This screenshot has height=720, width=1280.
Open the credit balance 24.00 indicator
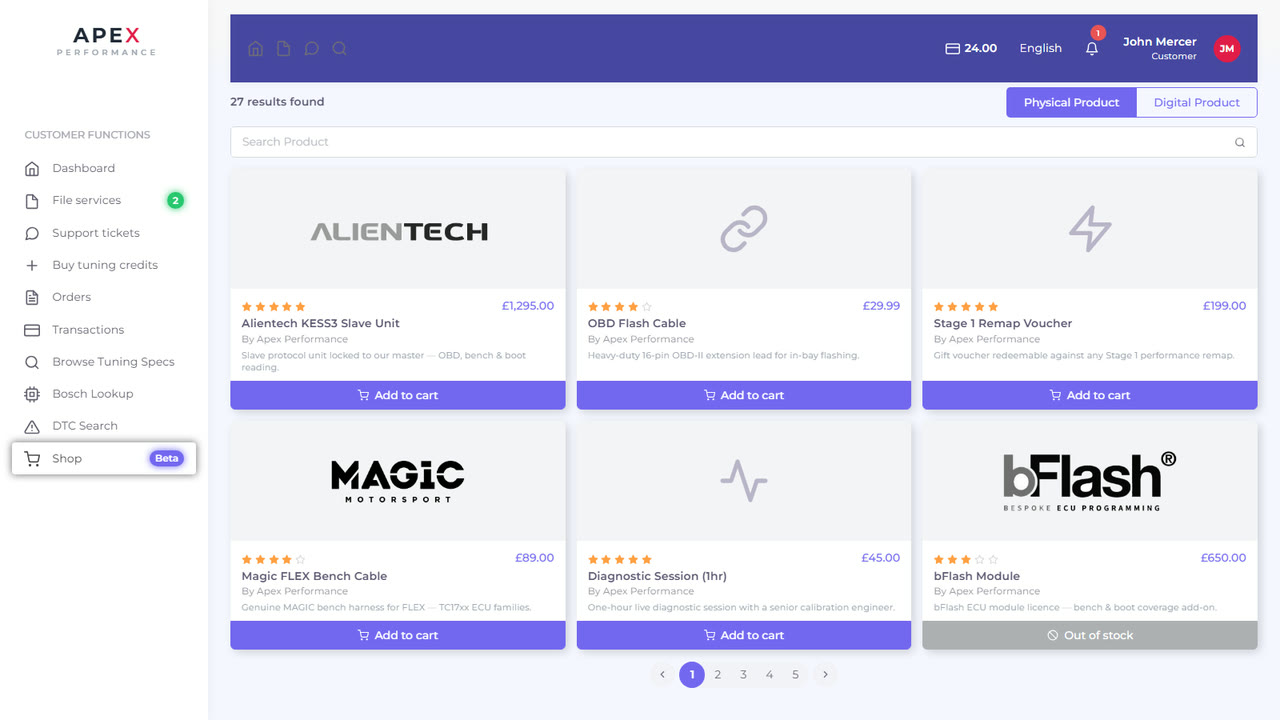(x=971, y=48)
